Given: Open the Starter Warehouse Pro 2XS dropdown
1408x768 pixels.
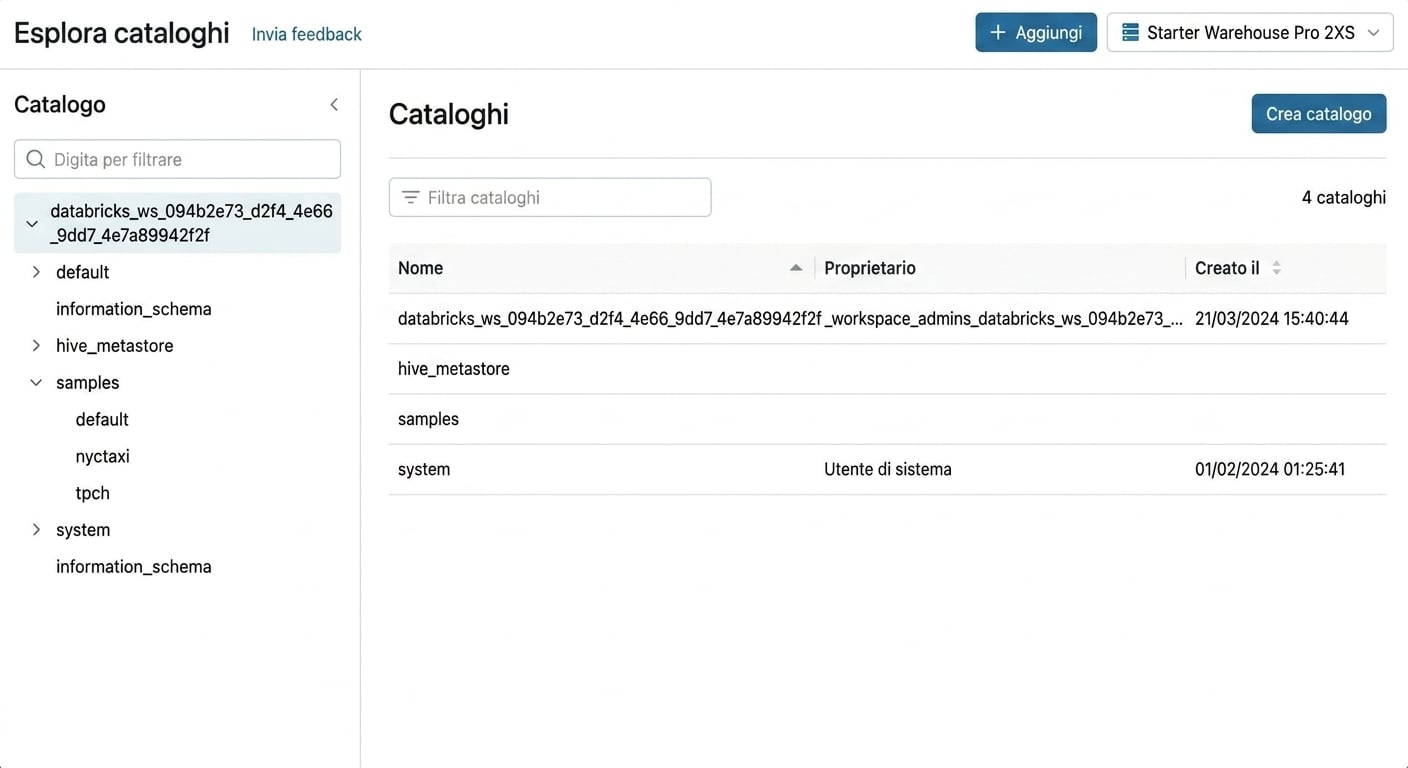Looking at the screenshot, I should [x=1250, y=33].
